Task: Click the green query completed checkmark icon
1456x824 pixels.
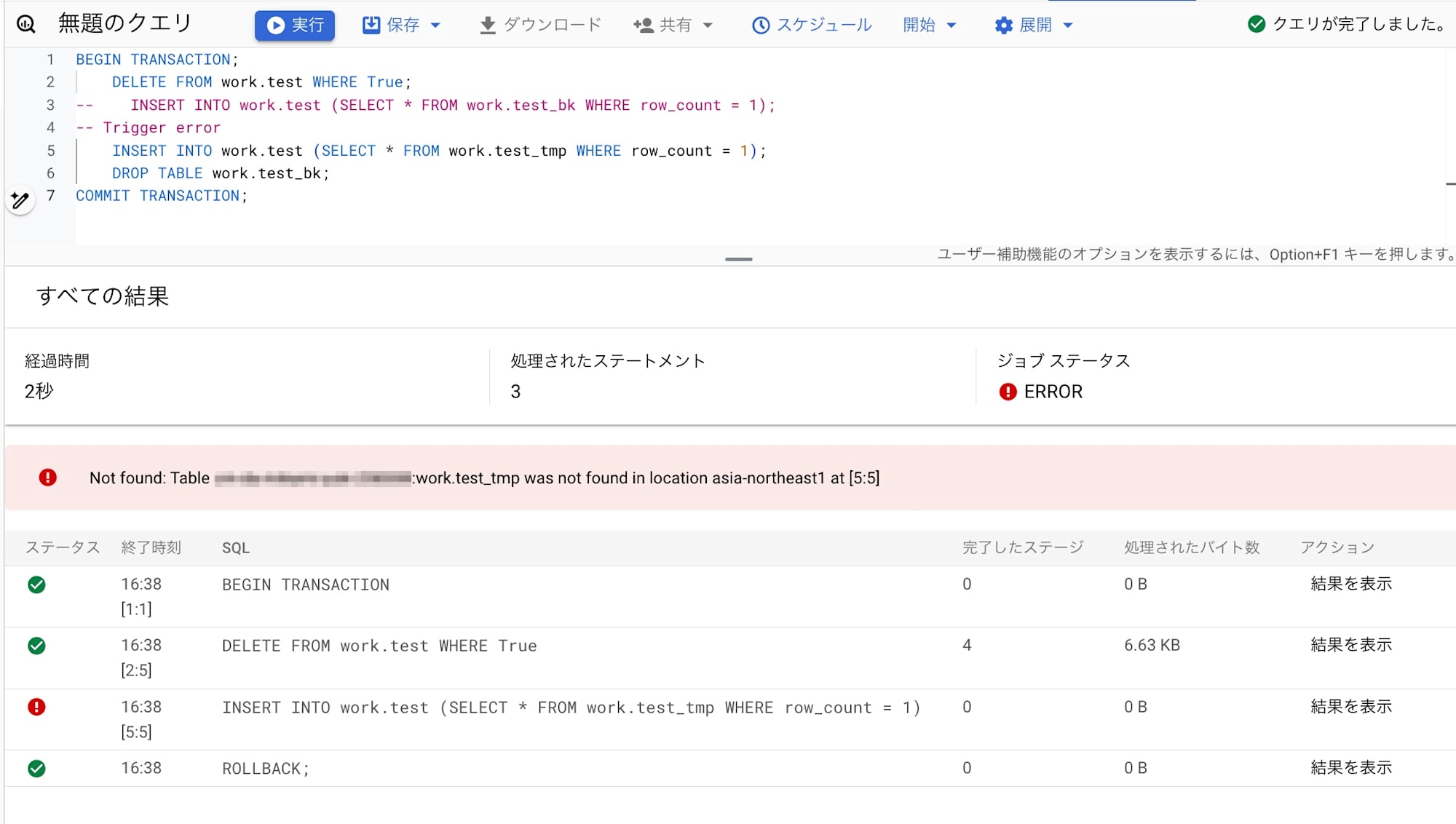Action: (x=1257, y=24)
